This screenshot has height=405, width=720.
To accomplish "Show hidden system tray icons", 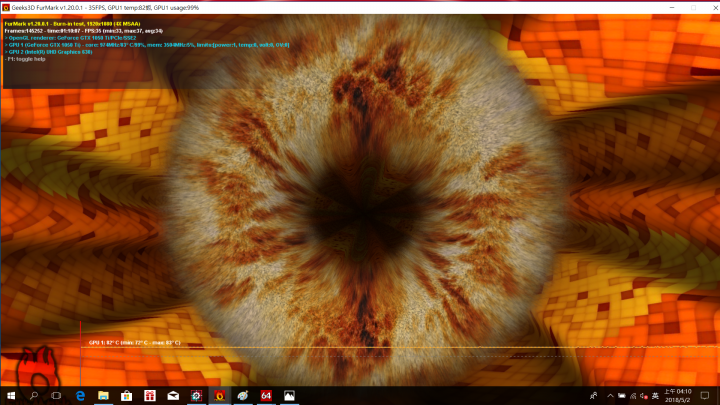I will (x=610, y=396).
